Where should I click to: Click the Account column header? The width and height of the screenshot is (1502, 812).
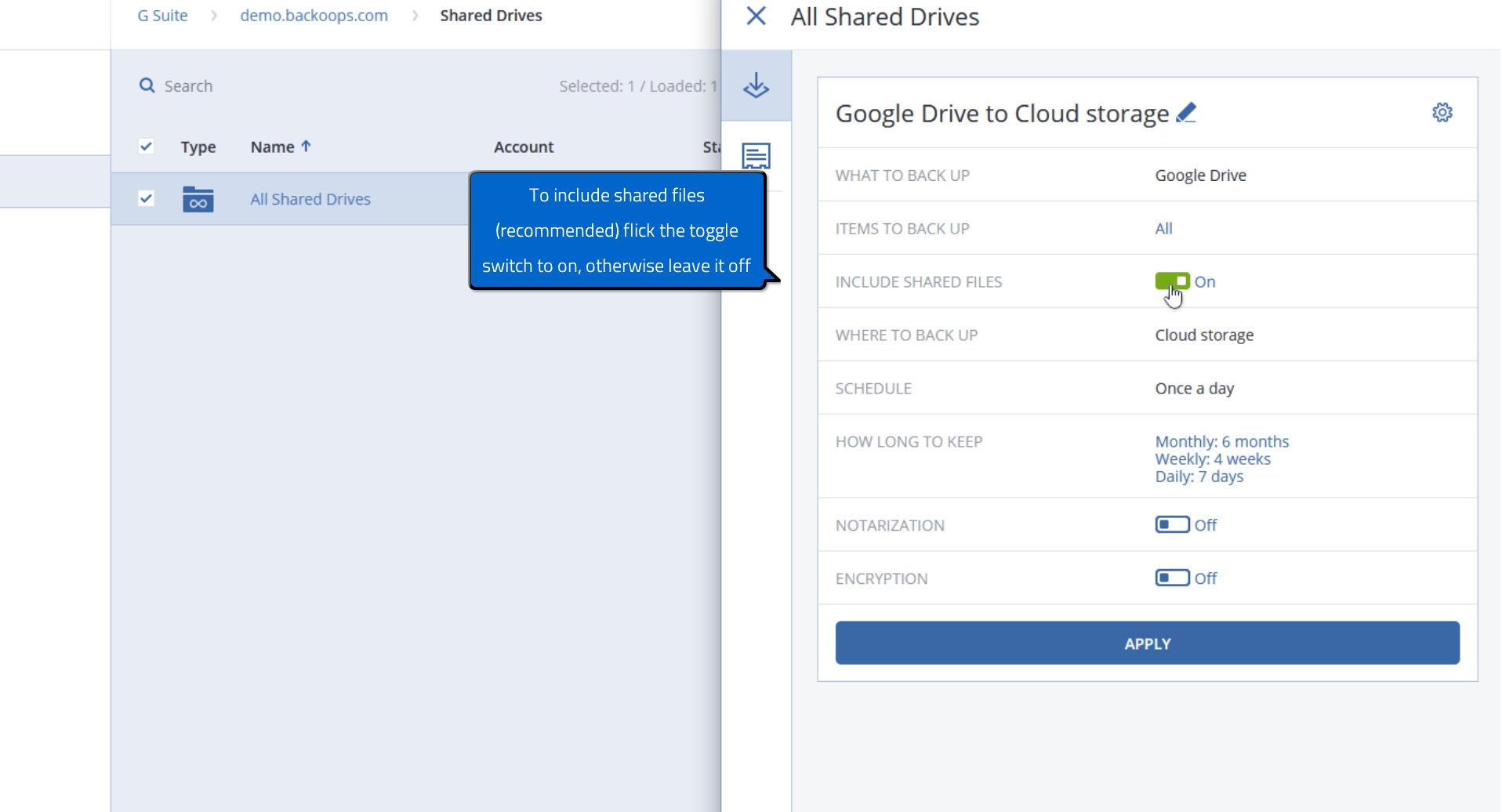coord(524,147)
